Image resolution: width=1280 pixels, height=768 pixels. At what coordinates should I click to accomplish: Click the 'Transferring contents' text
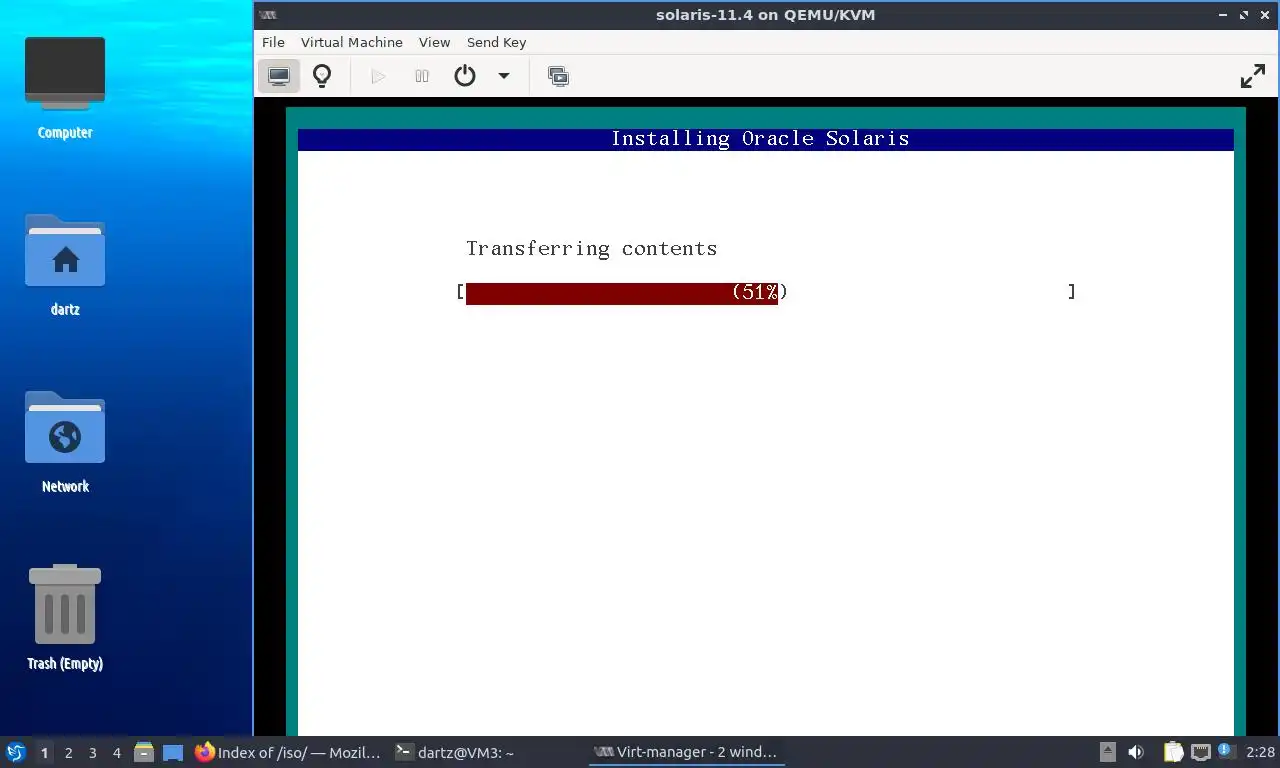591,249
